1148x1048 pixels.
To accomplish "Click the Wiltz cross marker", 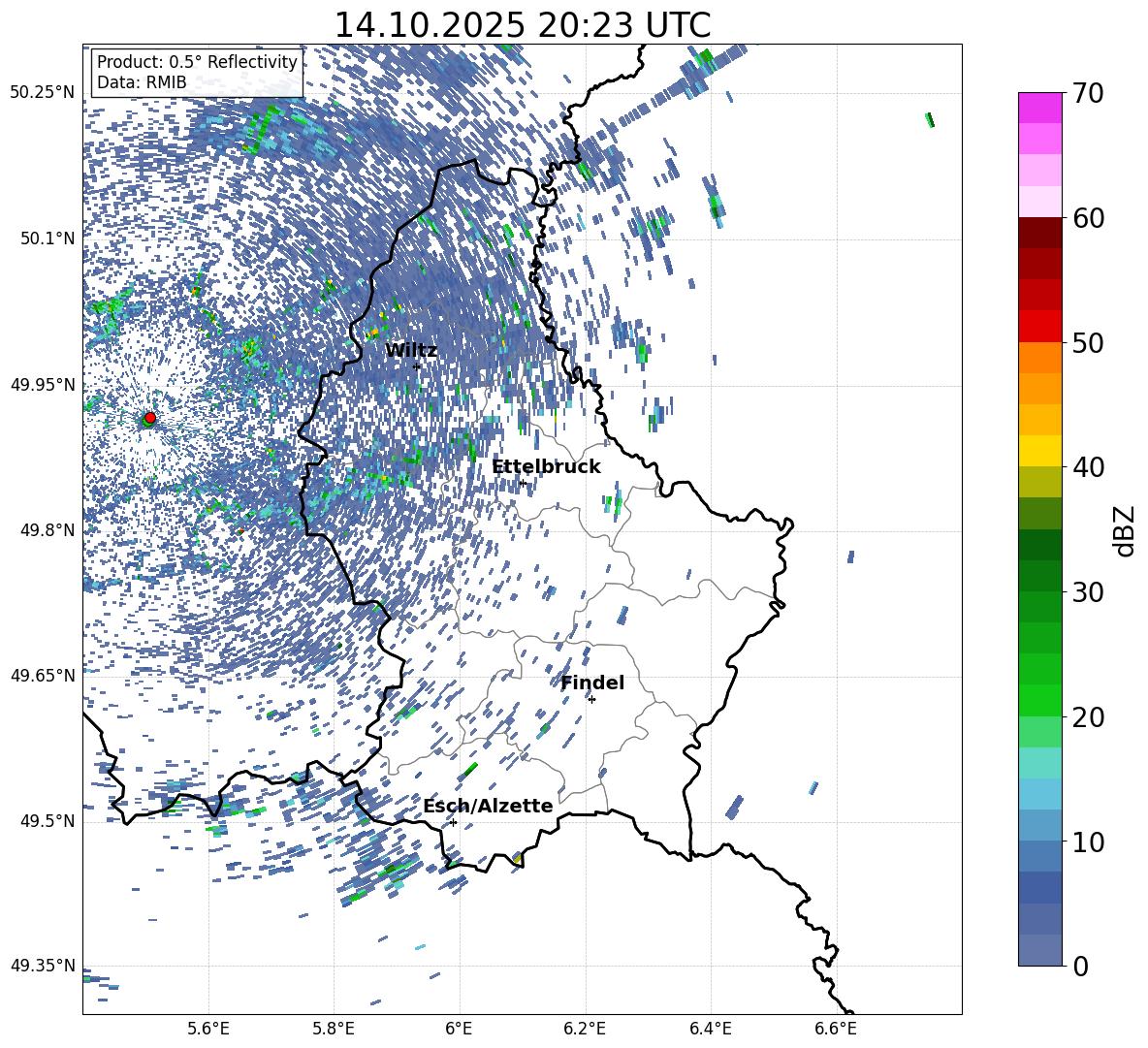I will point(417,366).
